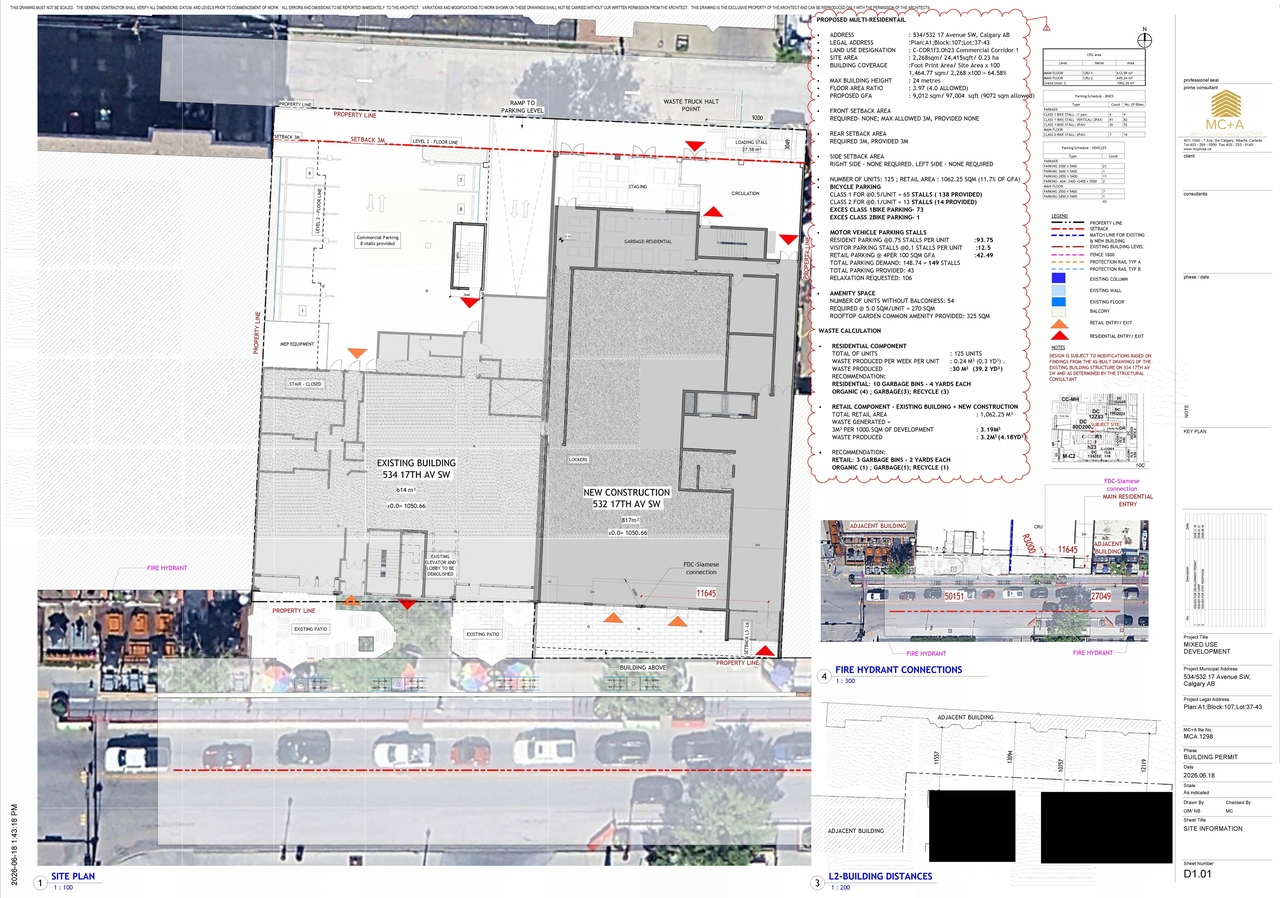The height and width of the screenshot is (898, 1280).
Task: Click the R3000 radius dimension
Action: (1028, 546)
